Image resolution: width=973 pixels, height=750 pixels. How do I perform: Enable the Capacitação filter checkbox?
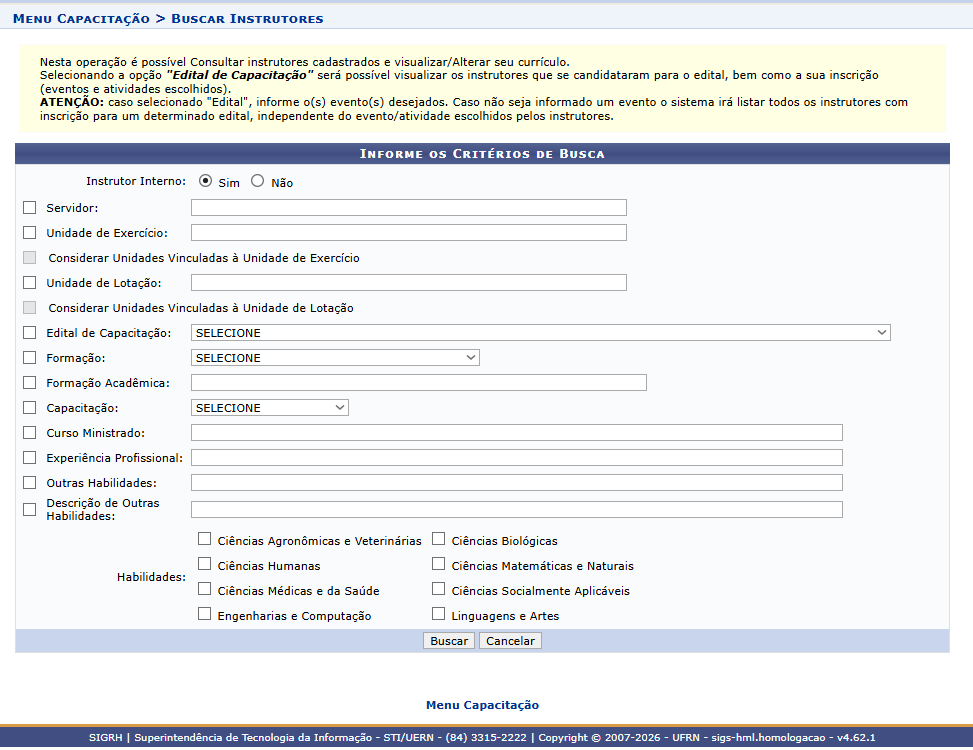click(x=29, y=408)
